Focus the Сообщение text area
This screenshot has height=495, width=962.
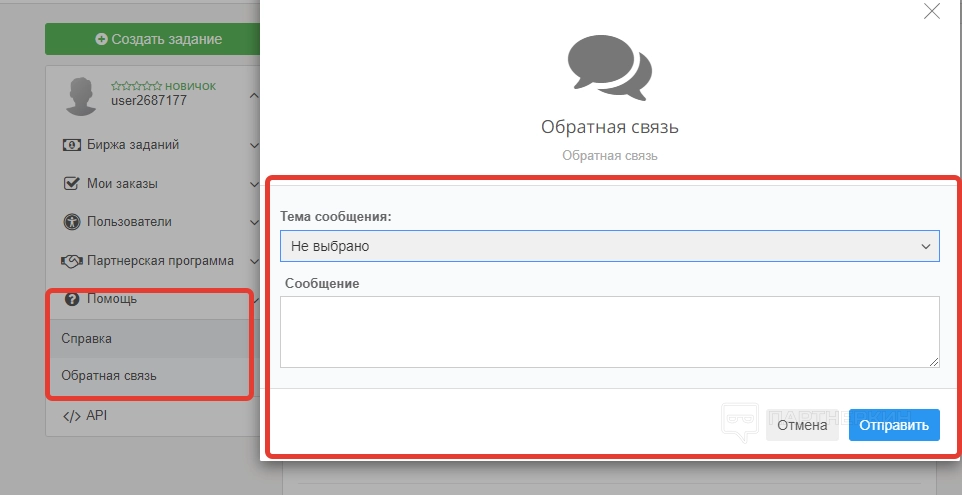pos(609,332)
